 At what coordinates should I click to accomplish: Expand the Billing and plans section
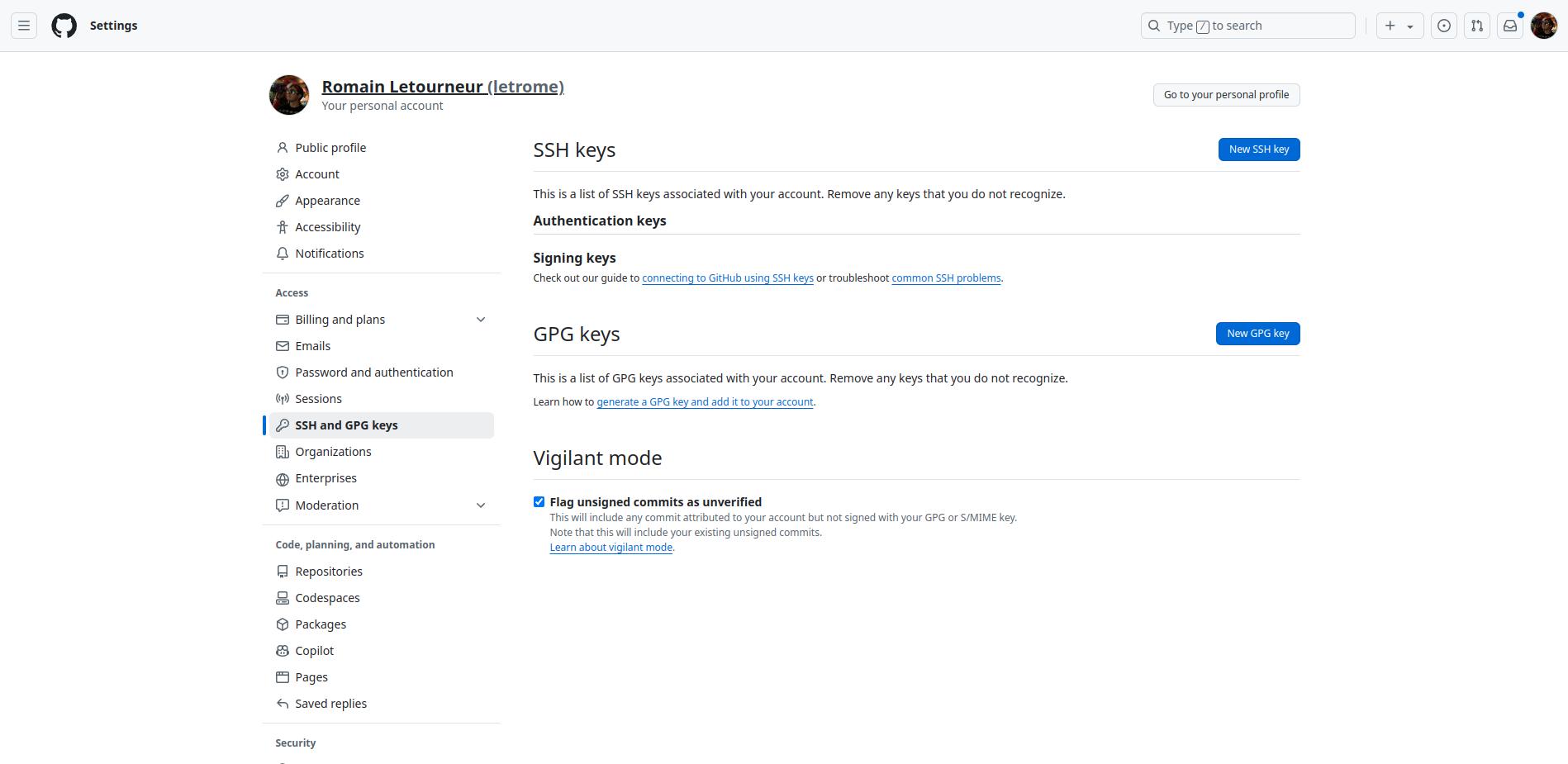point(481,319)
